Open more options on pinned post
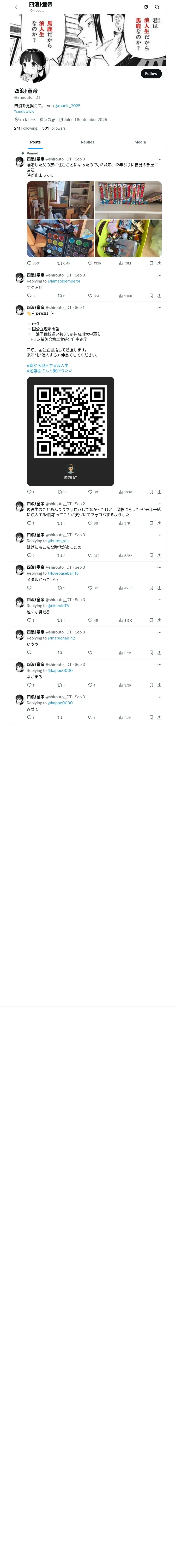Screen dimensions: 176x1568 [x=159, y=159]
